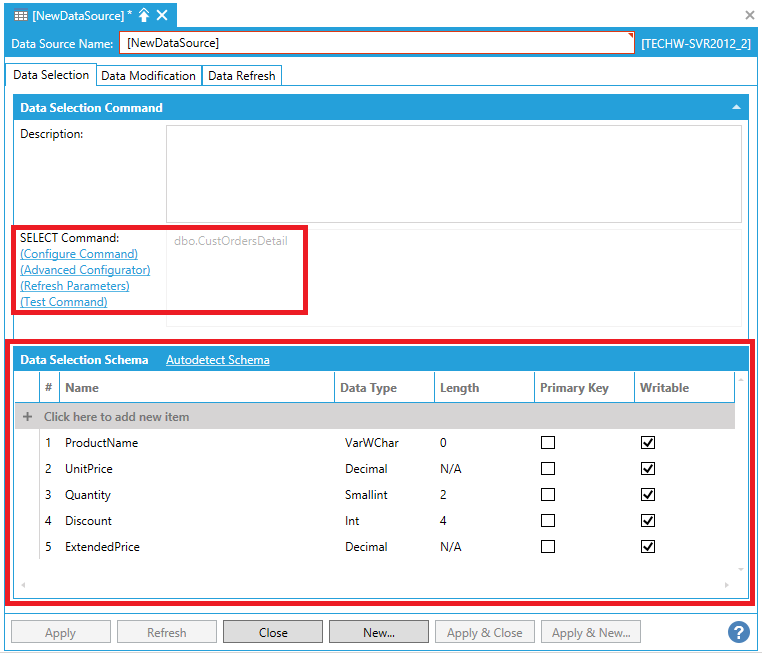Switch to the Data Modification tab
762x654 pixels.
(x=148, y=76)
